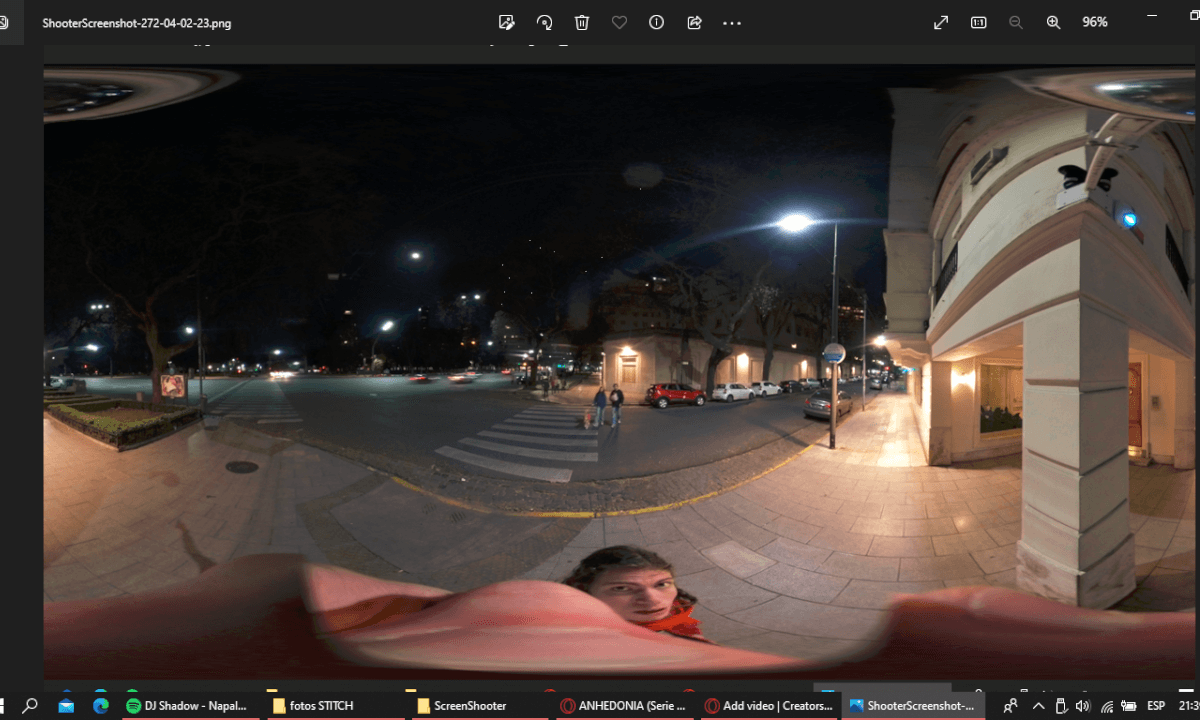Show photo at actual size 1:1
Viewport: 1200px width, 720px height.
pos(979,22)
